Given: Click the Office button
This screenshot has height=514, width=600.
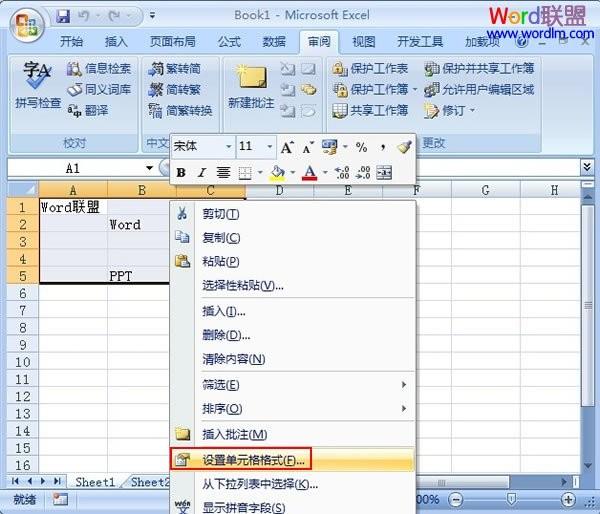Looking at the screenshot, I should pos(27,26).
